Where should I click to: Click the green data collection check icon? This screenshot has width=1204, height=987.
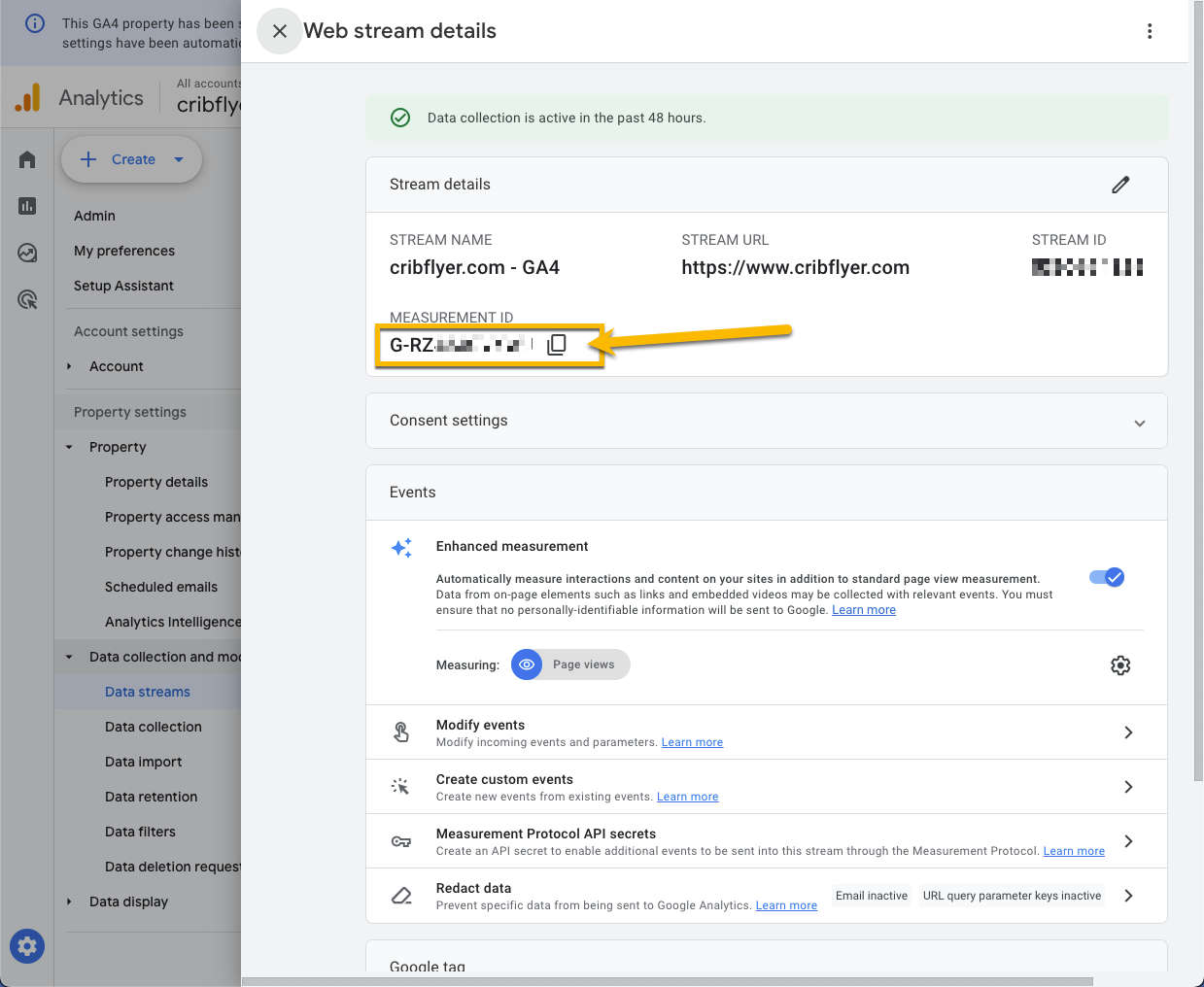tap(400, 118)
